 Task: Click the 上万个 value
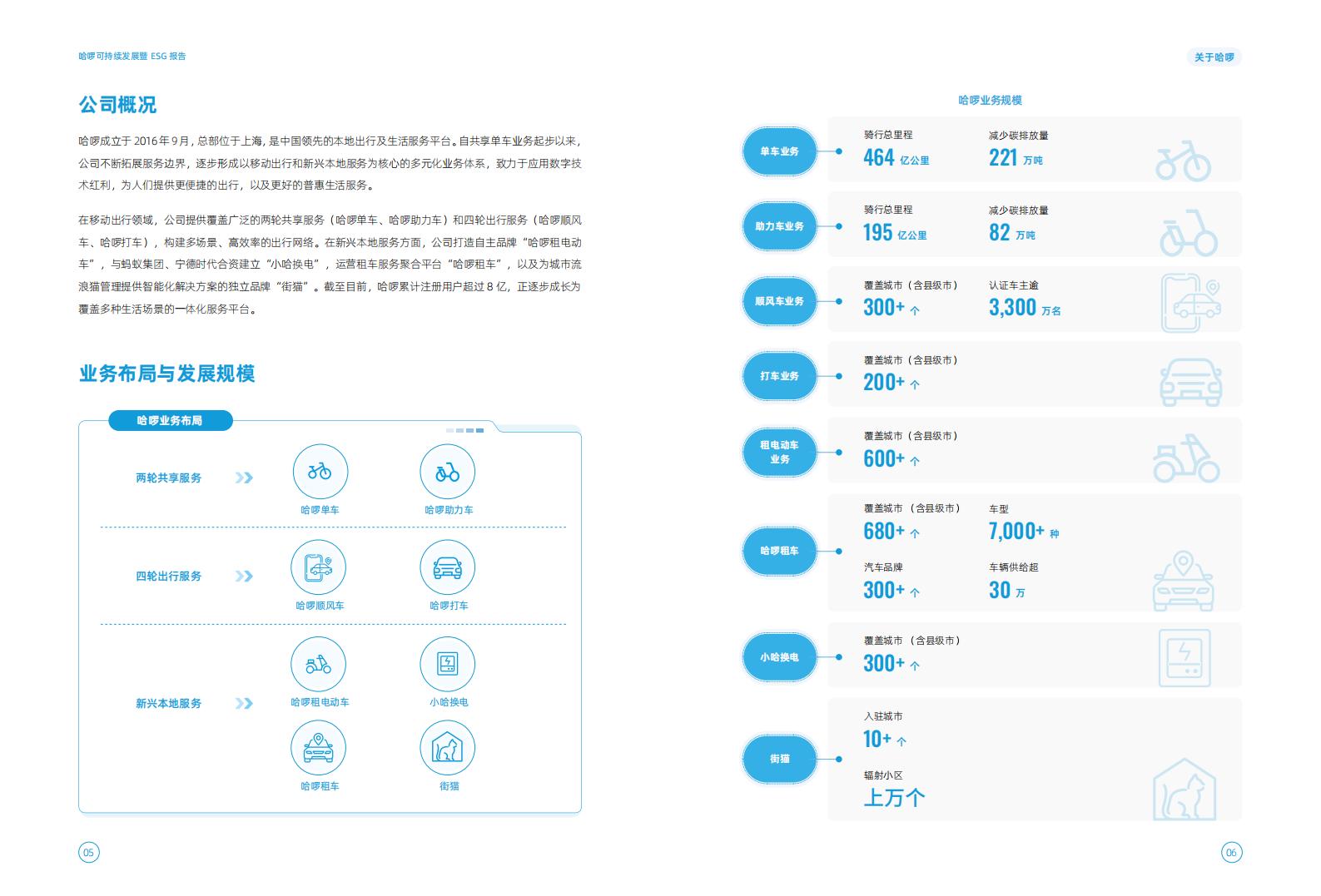[x=895, y=799]
